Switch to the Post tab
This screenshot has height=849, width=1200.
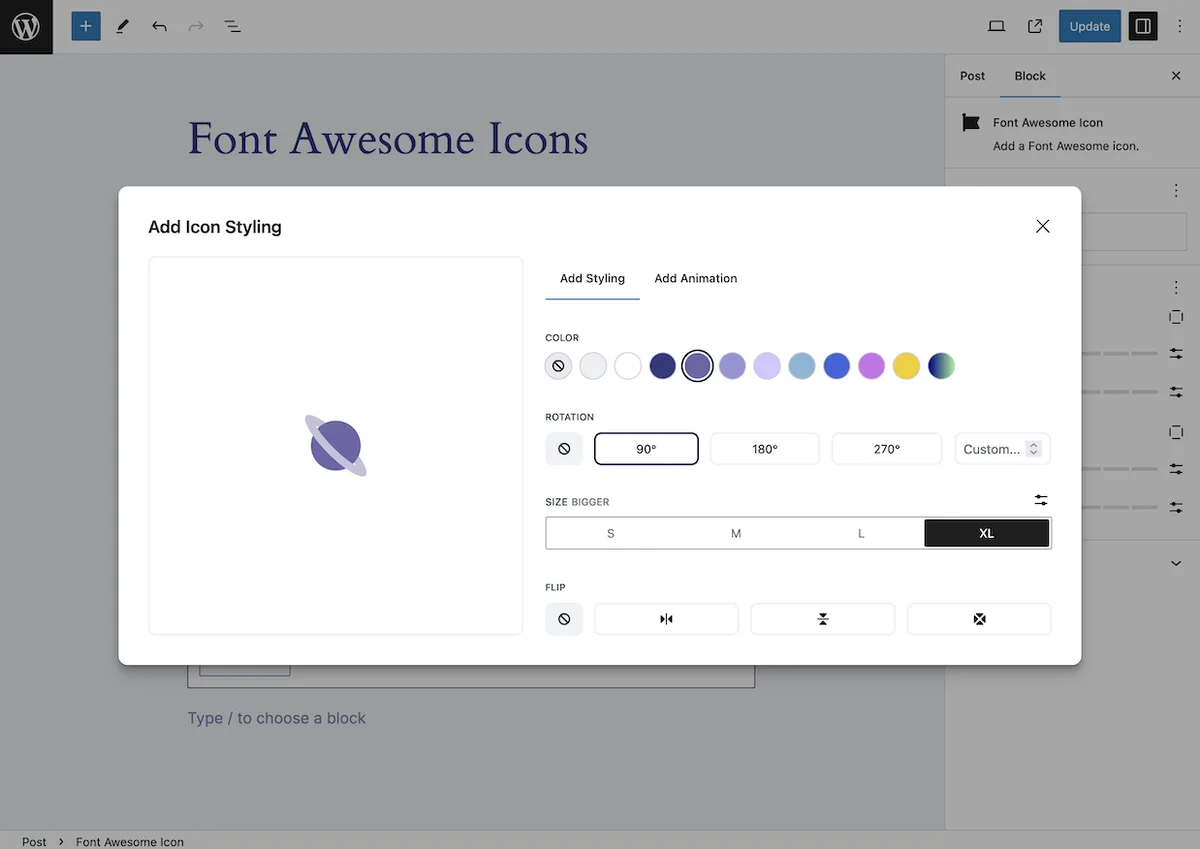point(972,76)
